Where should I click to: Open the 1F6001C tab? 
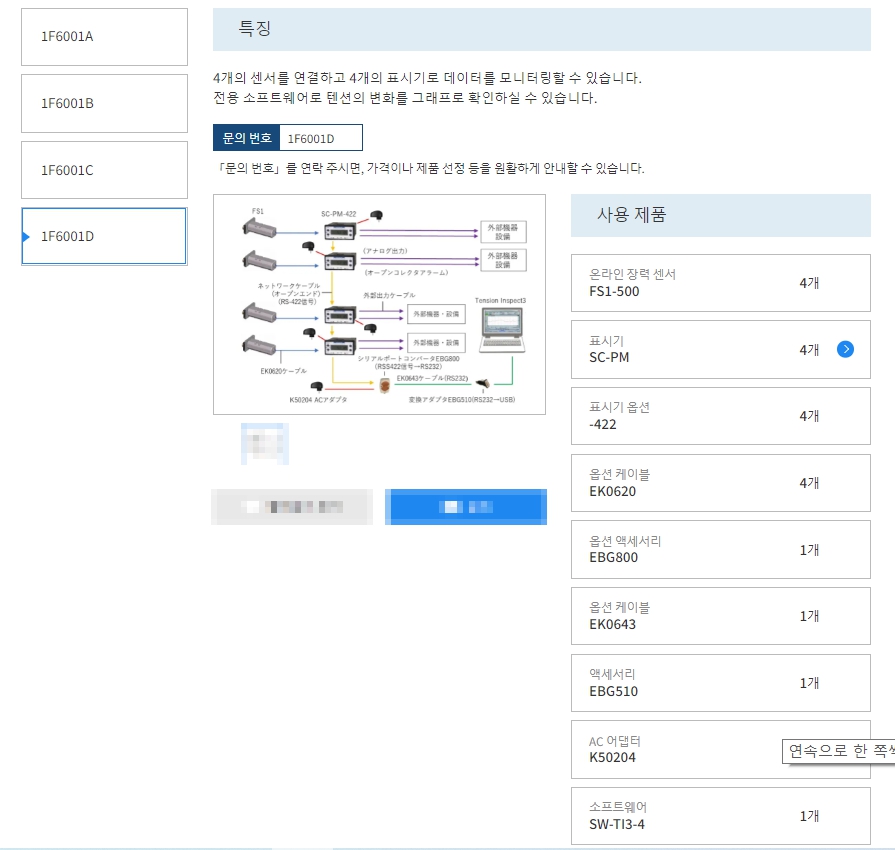(104, 170)
